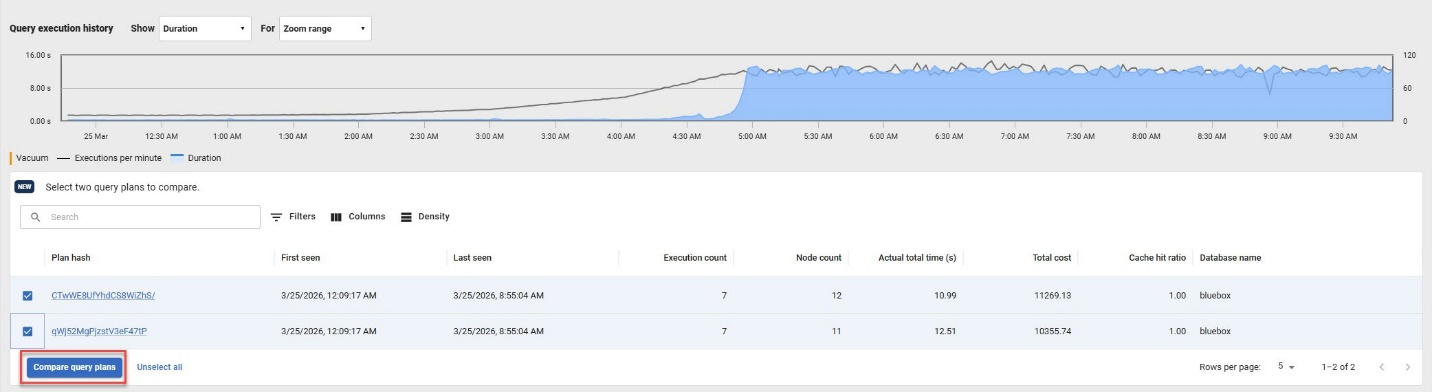
Task: Click the NEW badge
Action: coord(26,187)
